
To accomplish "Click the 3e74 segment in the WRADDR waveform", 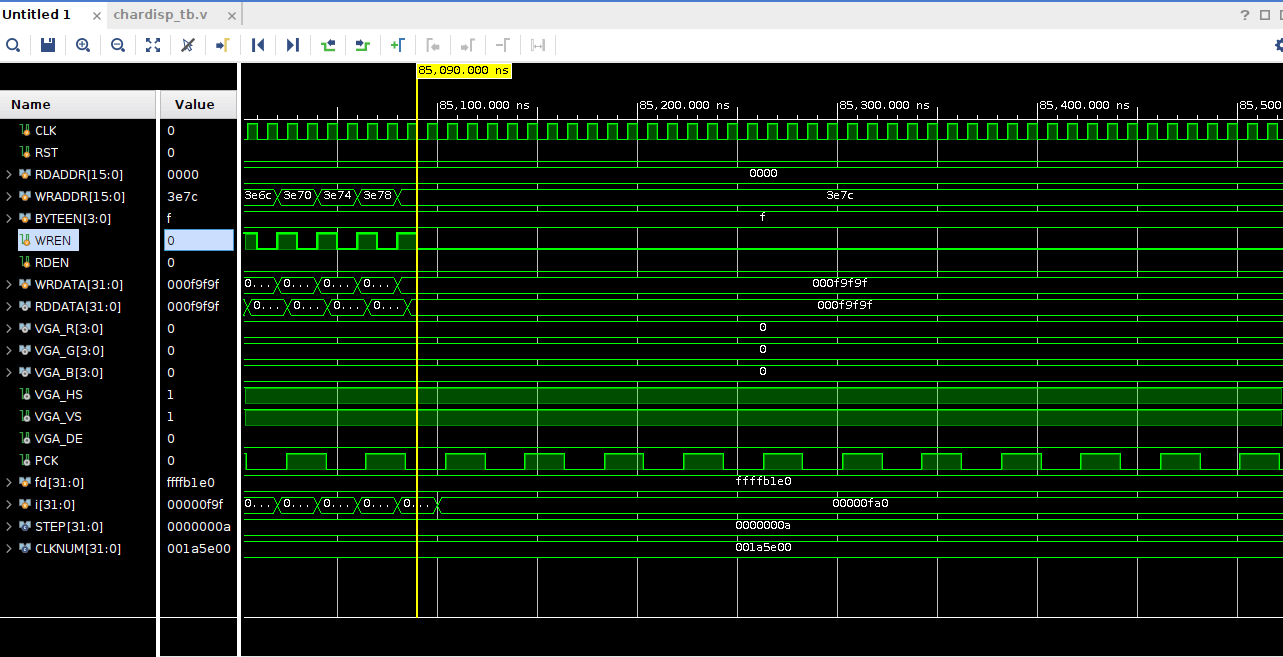I will [337, 196].
